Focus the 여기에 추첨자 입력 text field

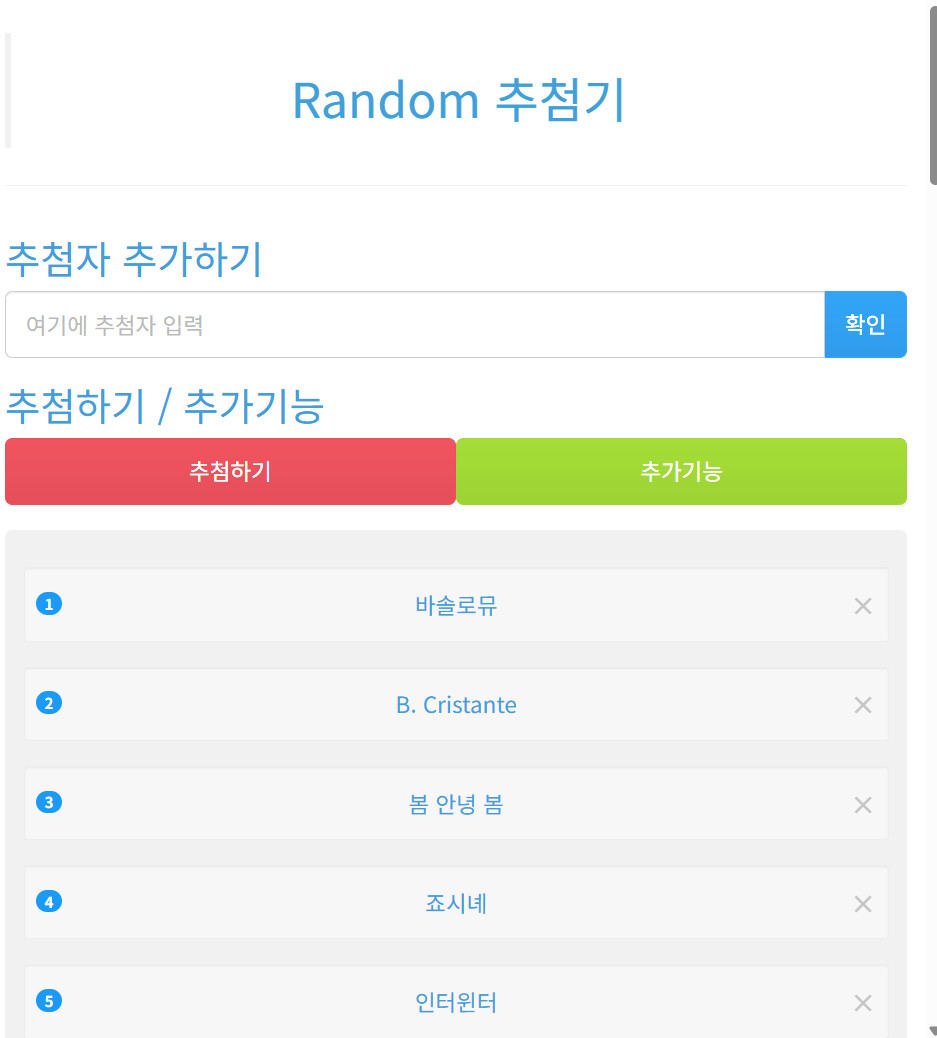coord(415,324)
